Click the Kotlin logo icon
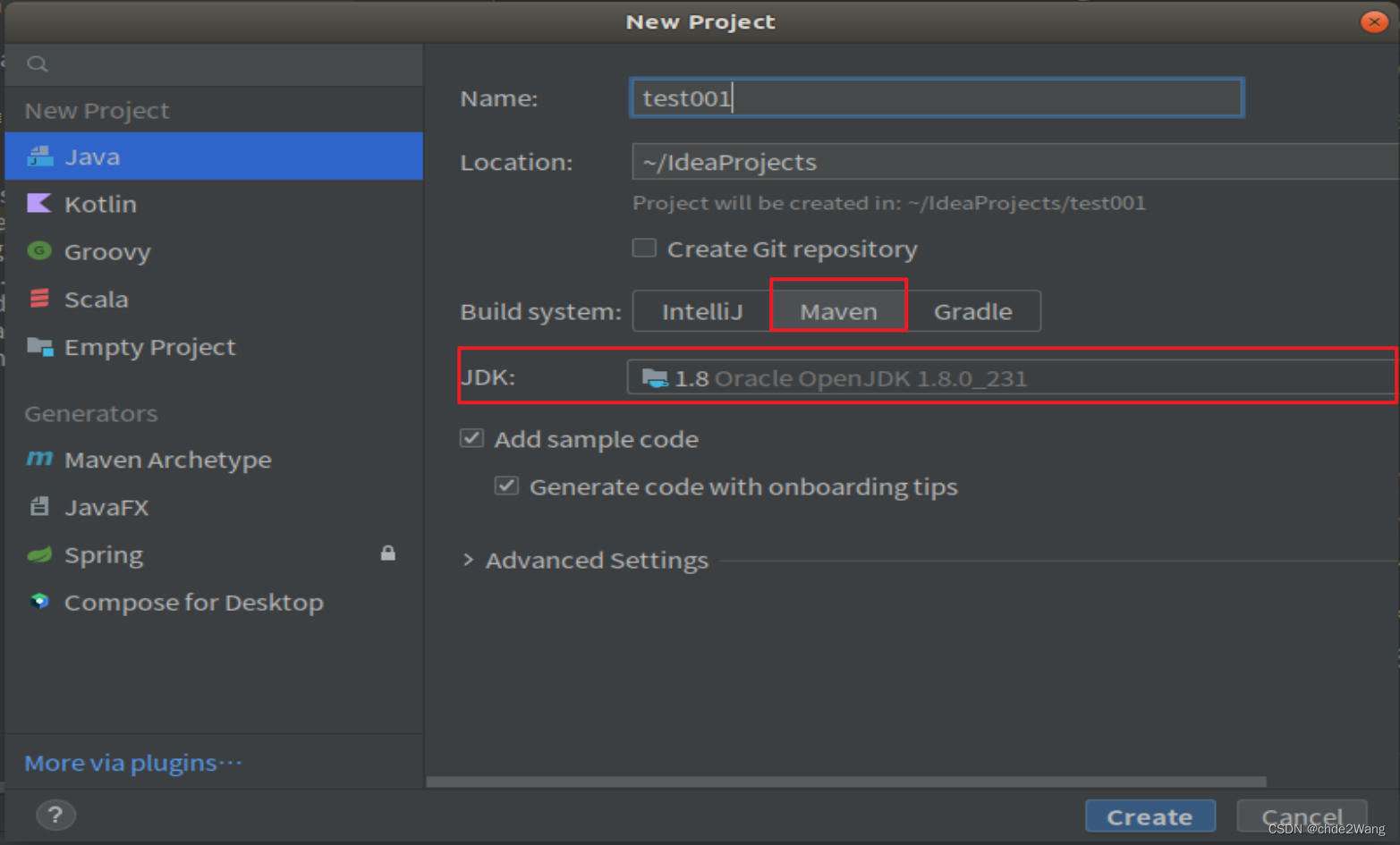1400x845 pixels. [x=39, y=203]
